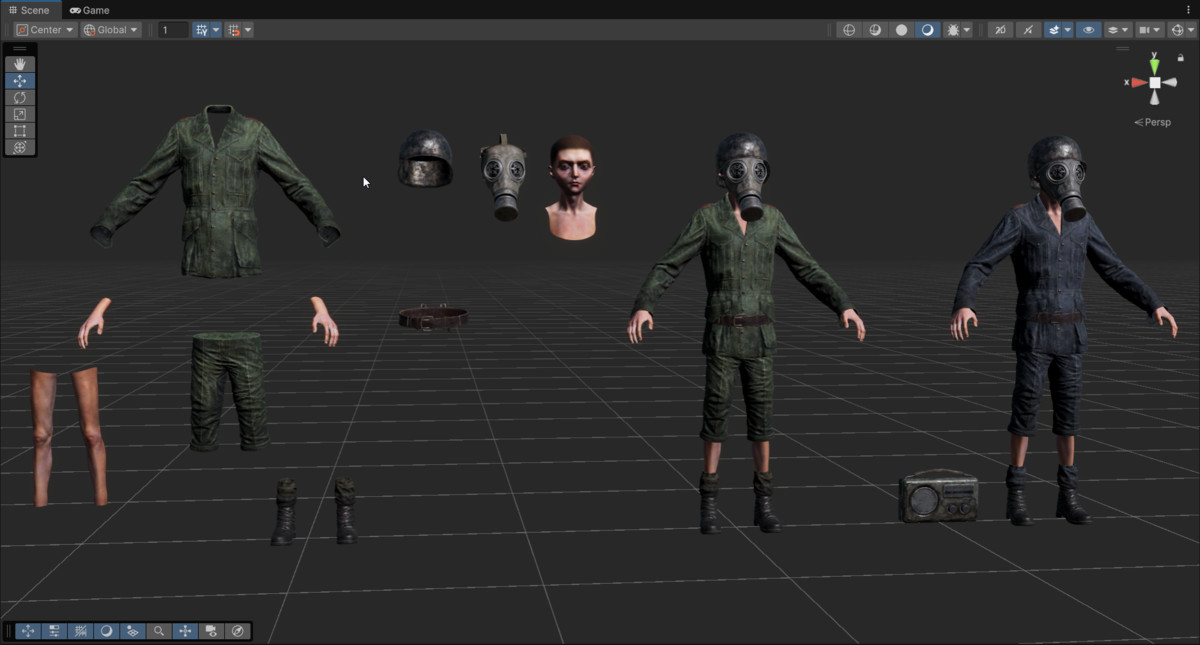Toggle scene audio mute button
The width and height of the screenshot is (1200, 645).
coord(1028,30)
